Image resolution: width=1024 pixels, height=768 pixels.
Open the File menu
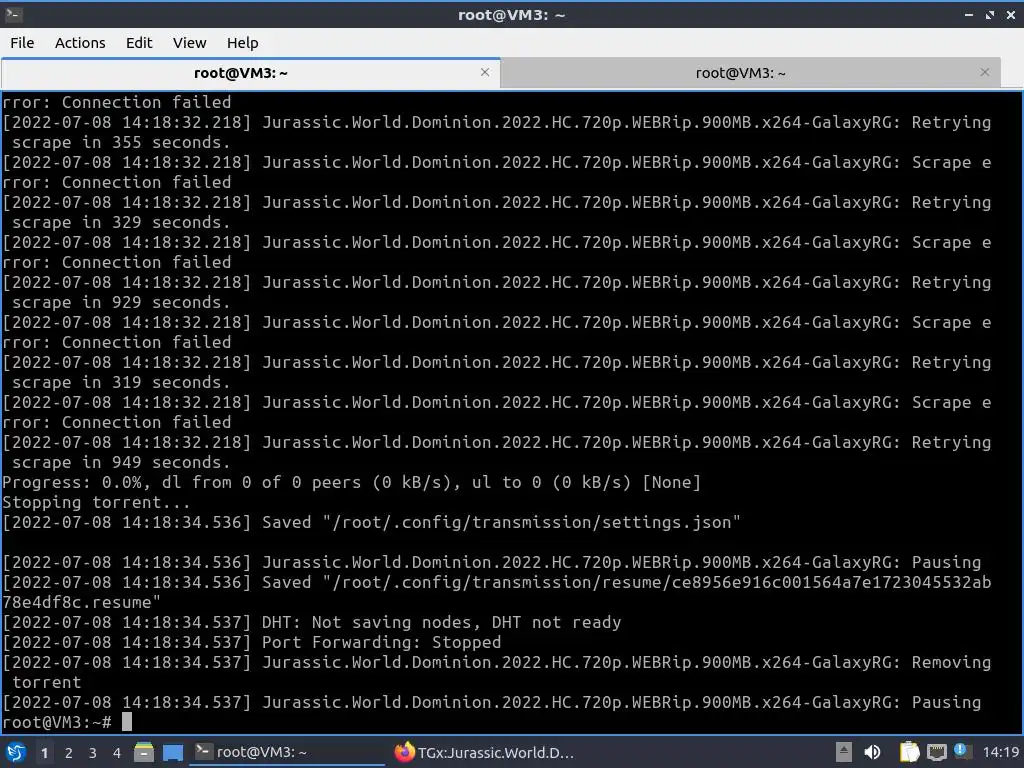[x=22, y=43]
